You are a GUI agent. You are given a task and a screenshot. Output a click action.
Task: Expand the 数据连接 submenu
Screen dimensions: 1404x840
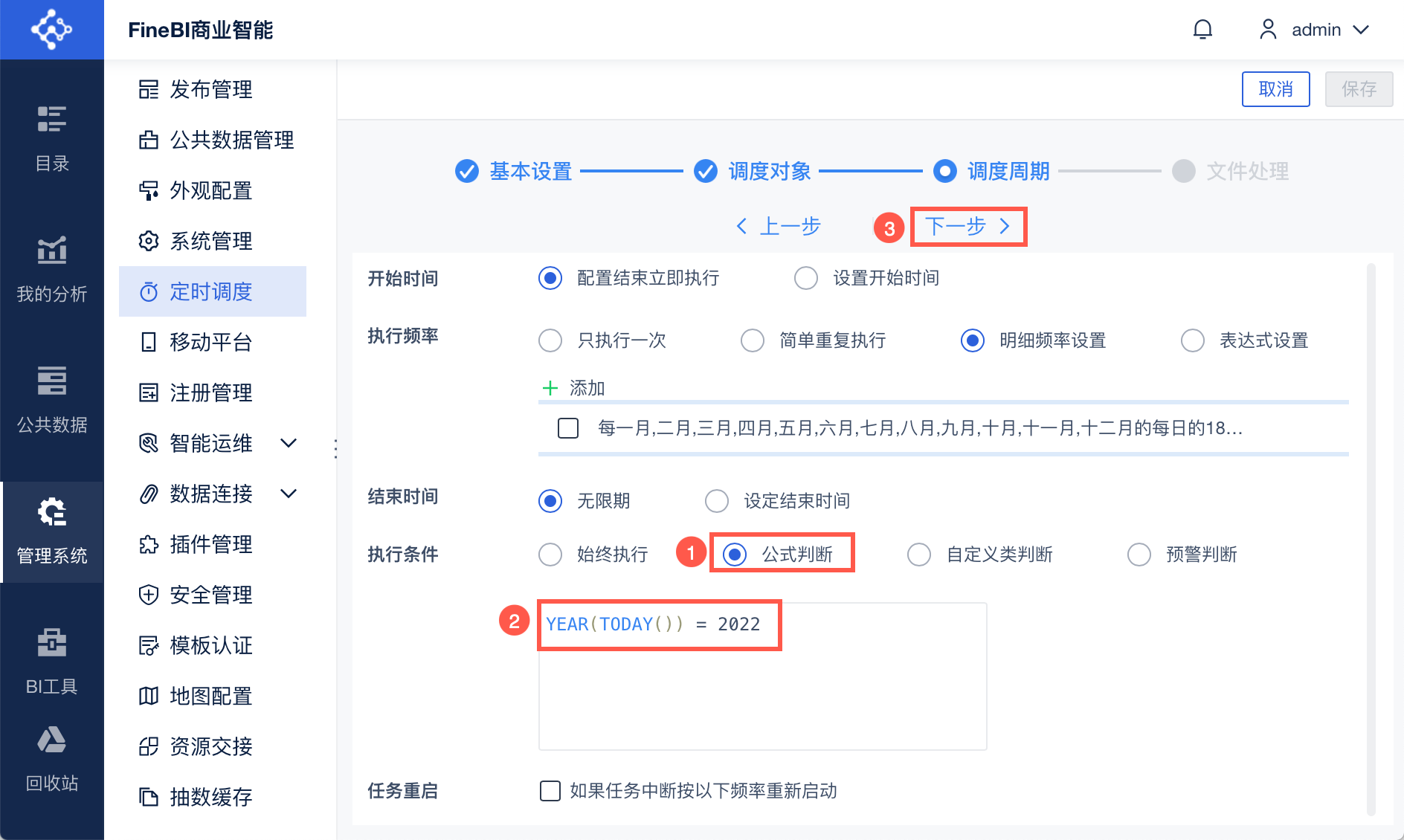click(x=289, y=494)
